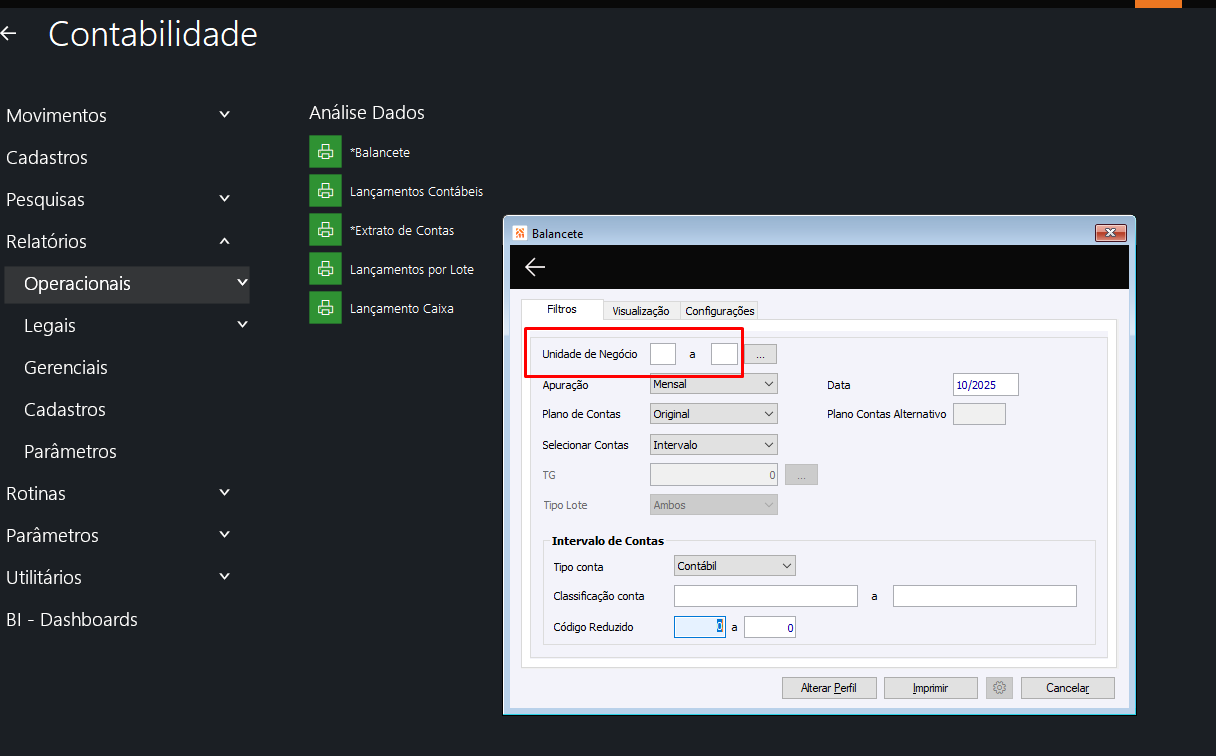Open the Lançamento Caixa report link

pos(402,308)
